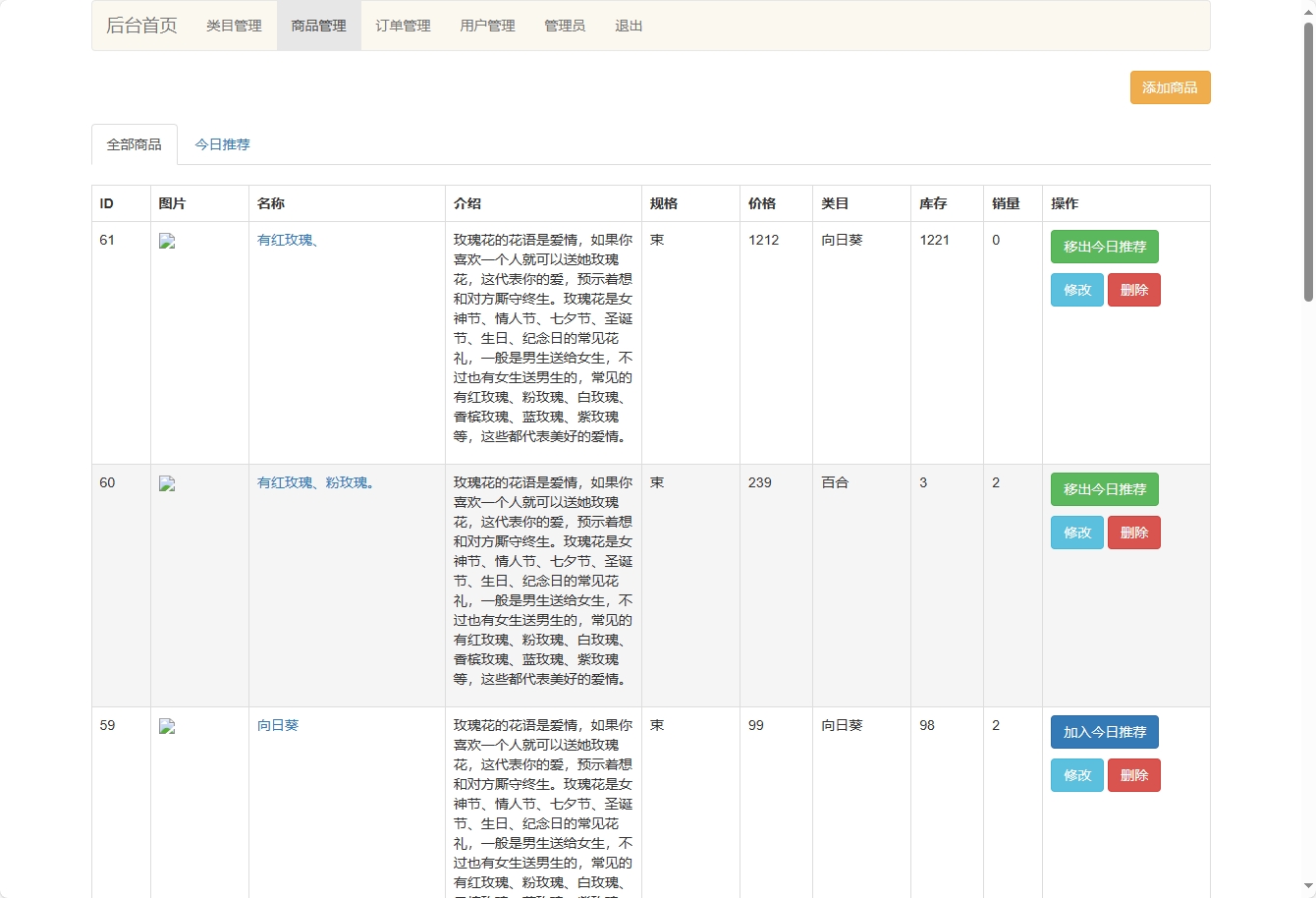1316x898 pixels.
Task: Click the 添加商品 button
Action: click(x=1170, y=87)
